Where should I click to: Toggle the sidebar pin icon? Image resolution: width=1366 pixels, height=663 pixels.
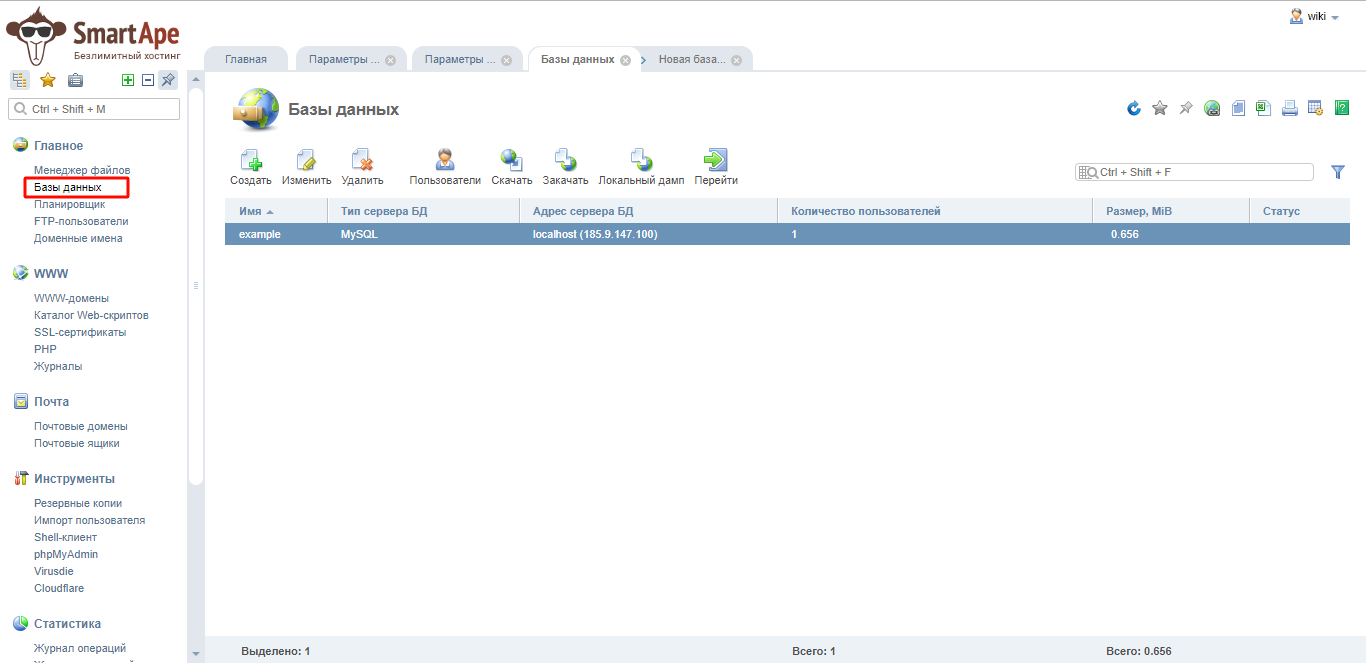pyautogui.click(x=168, y=80)
